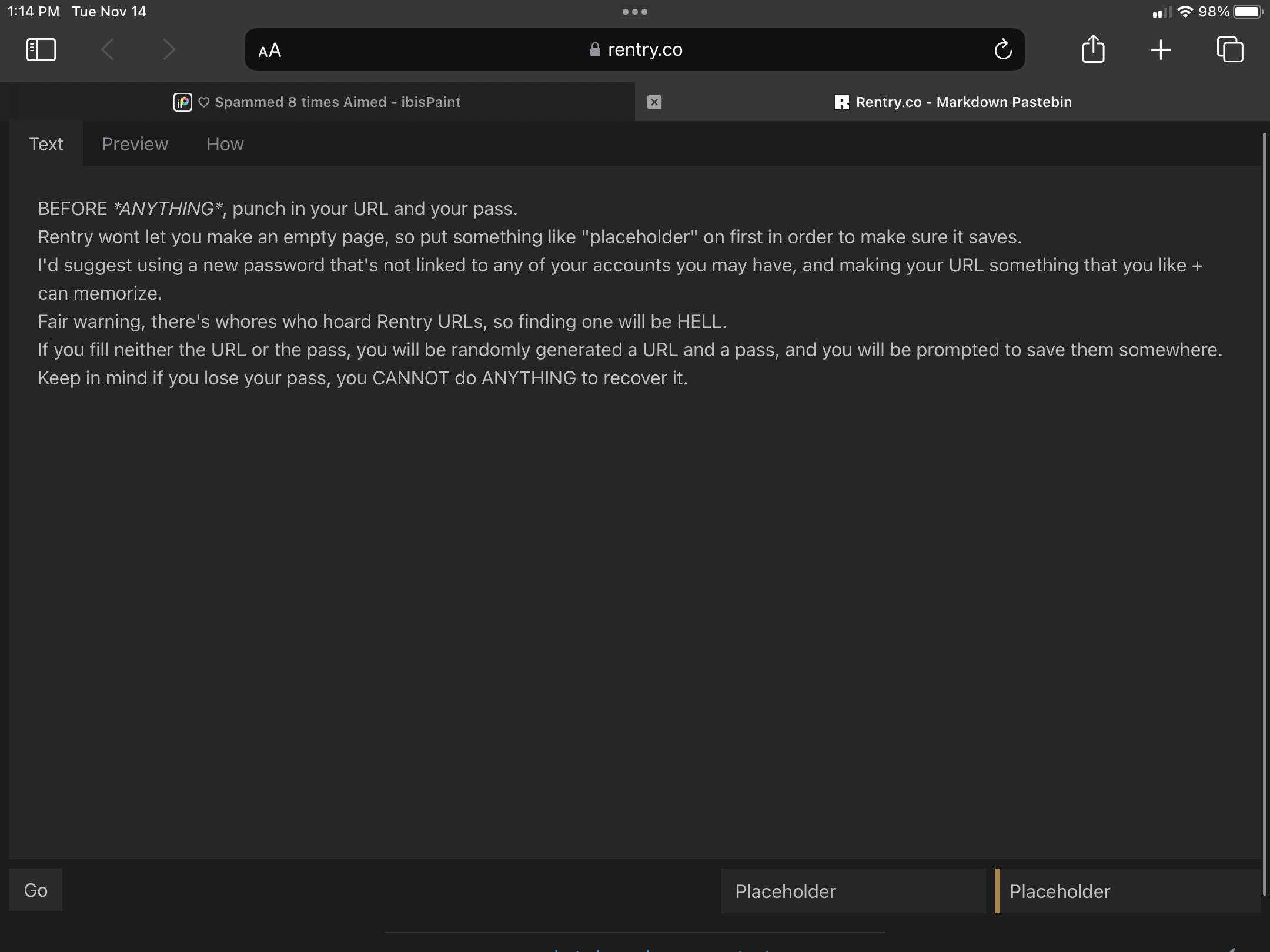
Task: Show the tab overview icon
Action: [x=1230, y=49]
